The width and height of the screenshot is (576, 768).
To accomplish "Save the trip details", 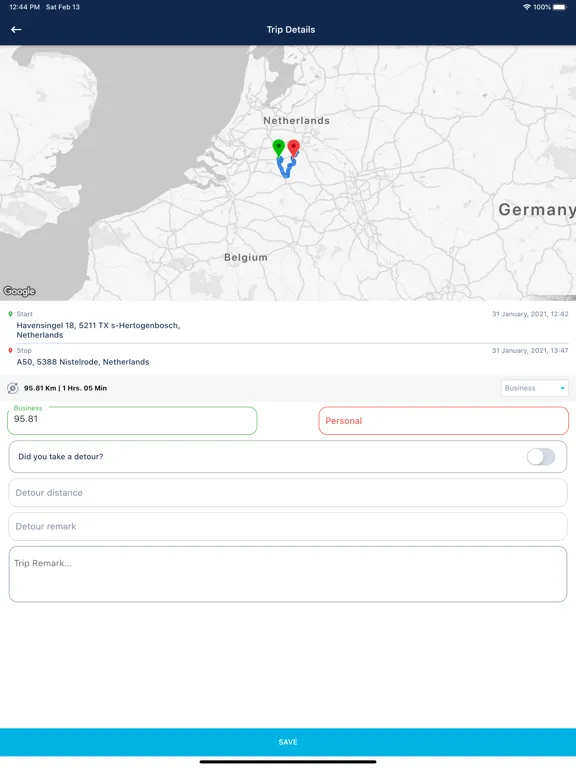I will [288, 742].
